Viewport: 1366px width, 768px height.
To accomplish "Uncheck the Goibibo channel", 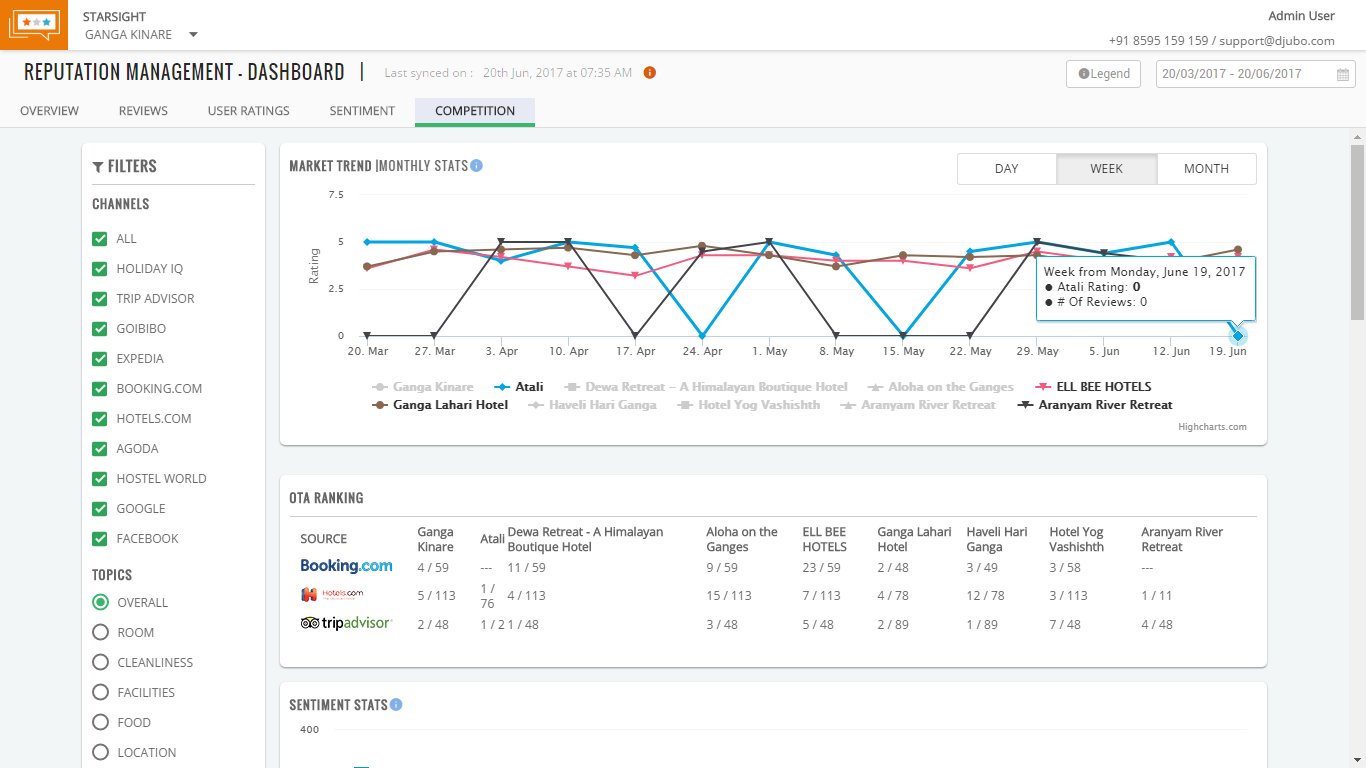I will point(100,329).
